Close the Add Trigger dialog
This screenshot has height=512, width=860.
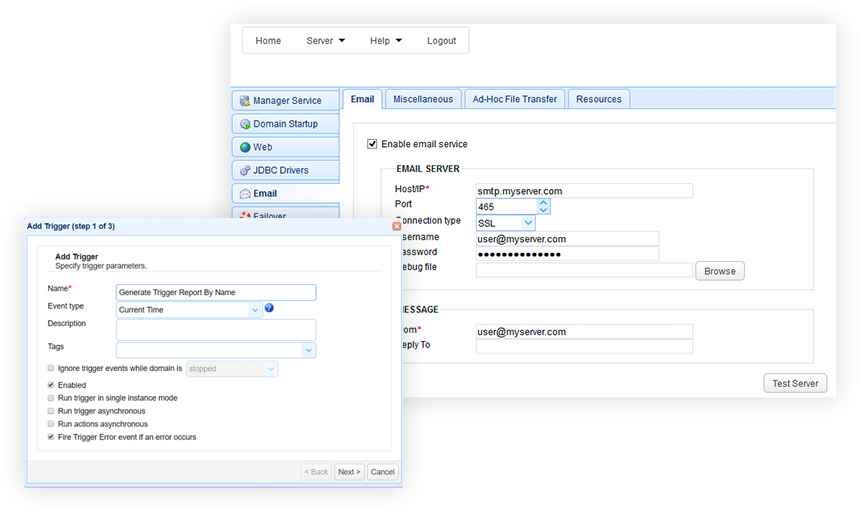coord(397,227)
